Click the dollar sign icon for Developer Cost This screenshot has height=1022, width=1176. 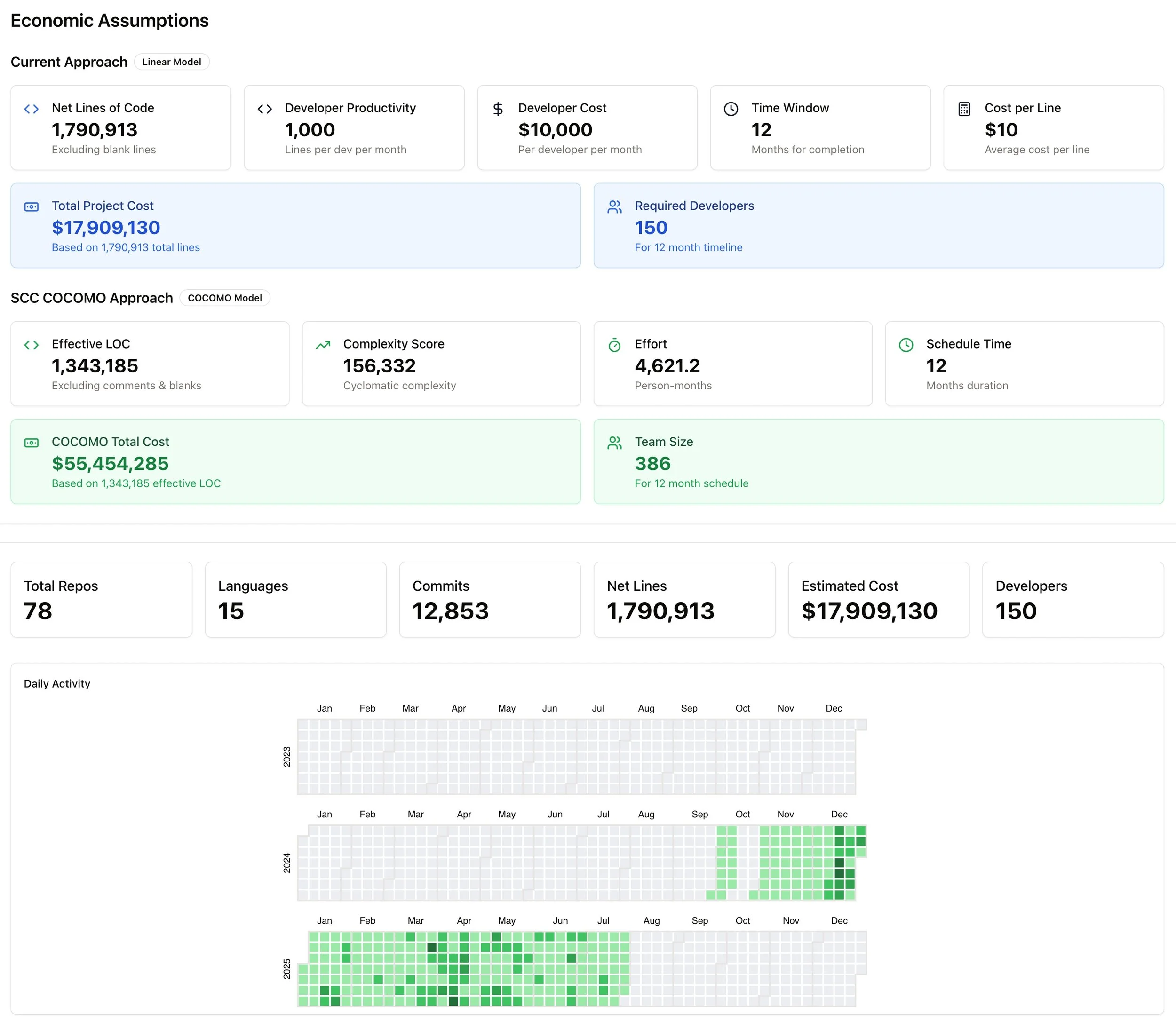pos(498,109)
